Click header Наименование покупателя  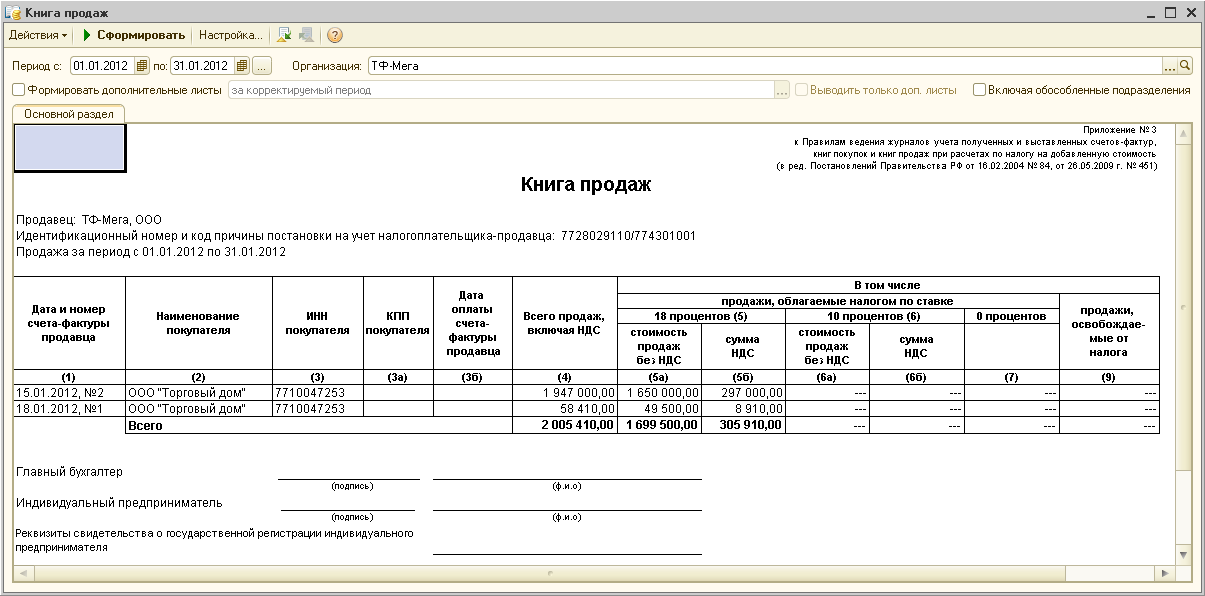[x=199, y=323]
